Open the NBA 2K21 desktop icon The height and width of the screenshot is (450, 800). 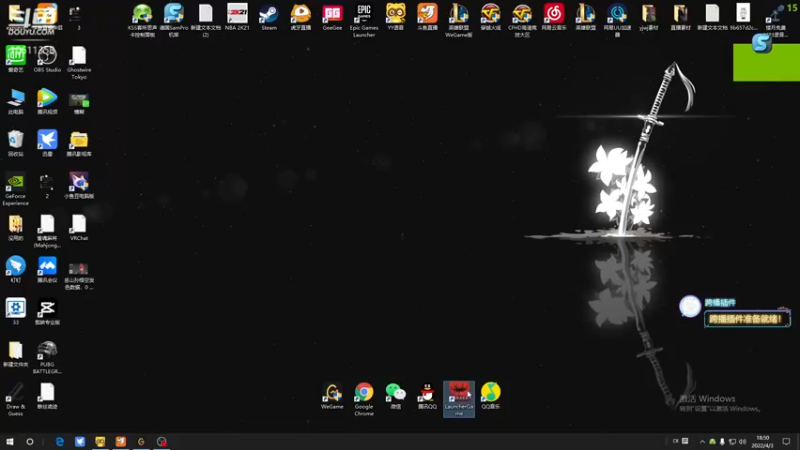[237, 17]
